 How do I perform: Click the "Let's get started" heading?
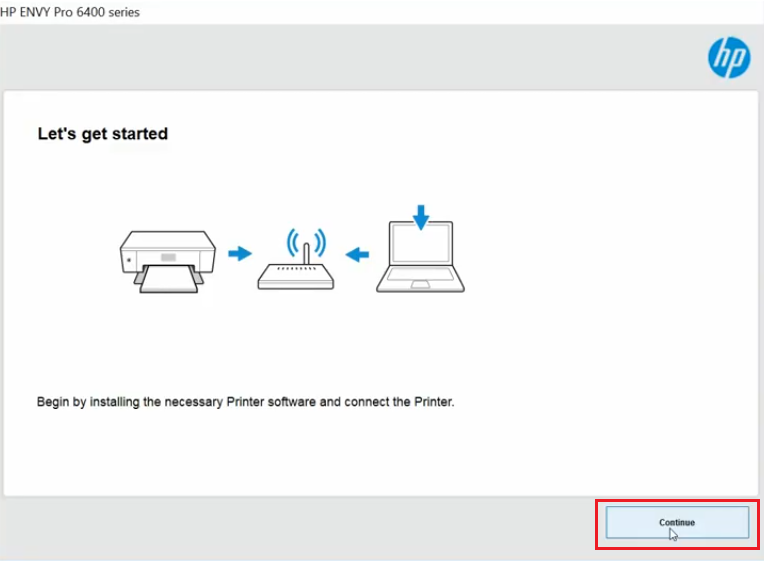103,134
